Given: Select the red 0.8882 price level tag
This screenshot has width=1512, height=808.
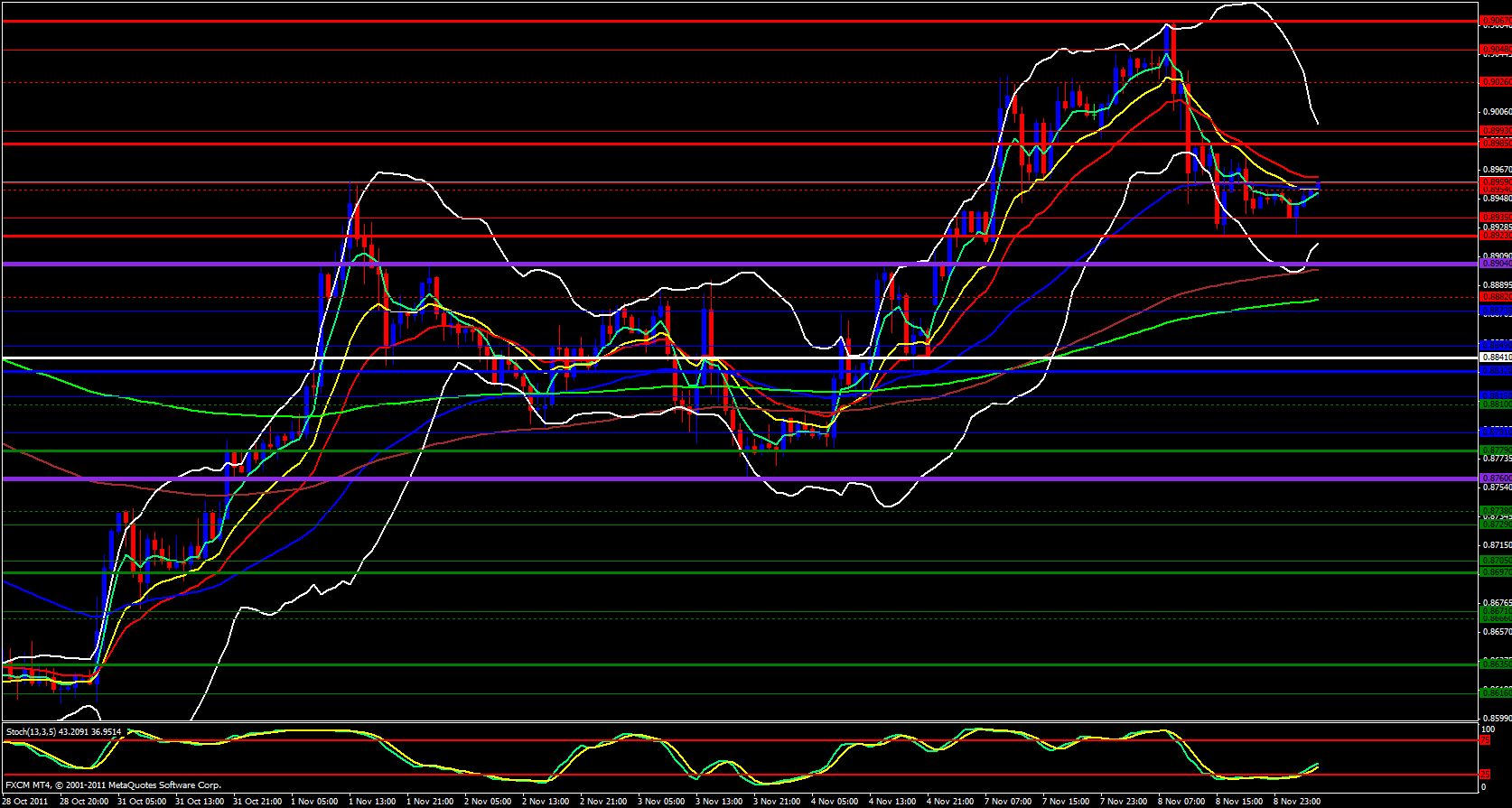Looking at the screenshot, I should (1496, 296).
